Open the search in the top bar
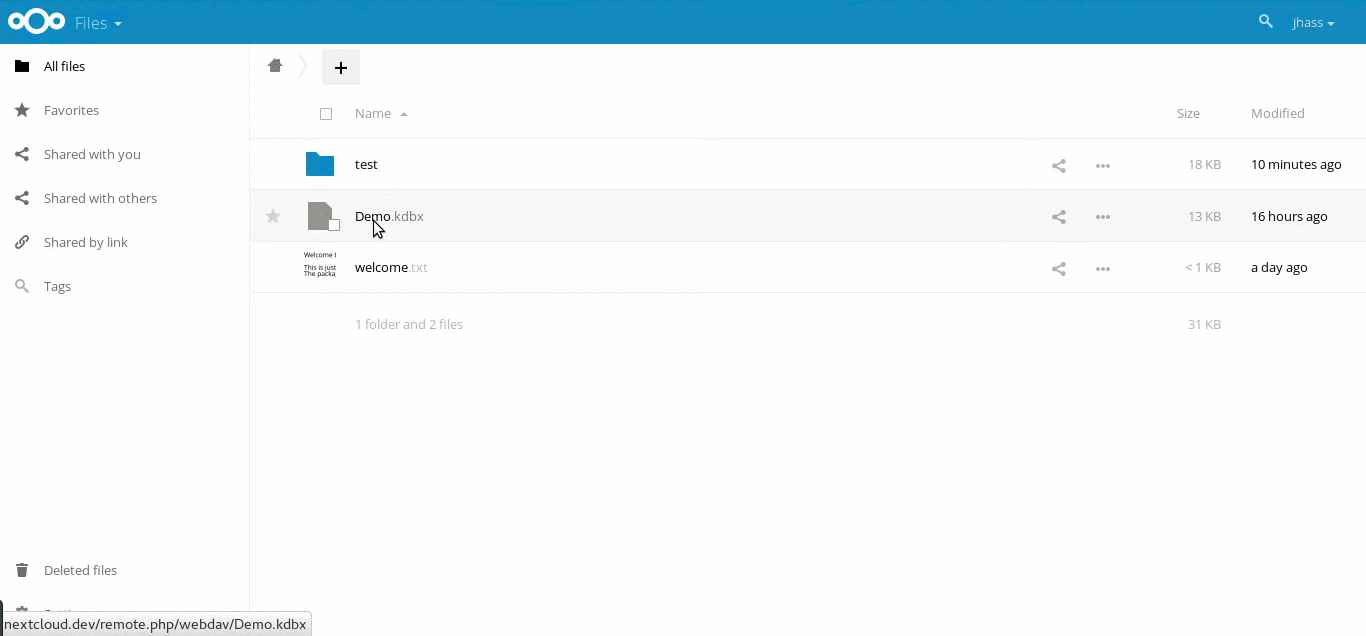The height and width of the screenshot is (636, 1366). [1266, 21]
